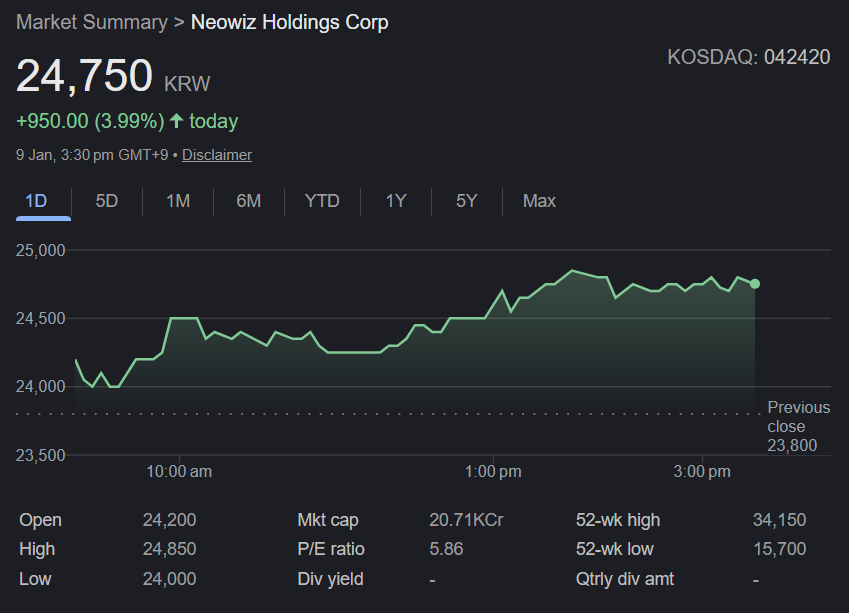The height and width of the screenshot is (613, 849).
Task: Click the 24,500 y-axis label
Action: tap(41, 318)
